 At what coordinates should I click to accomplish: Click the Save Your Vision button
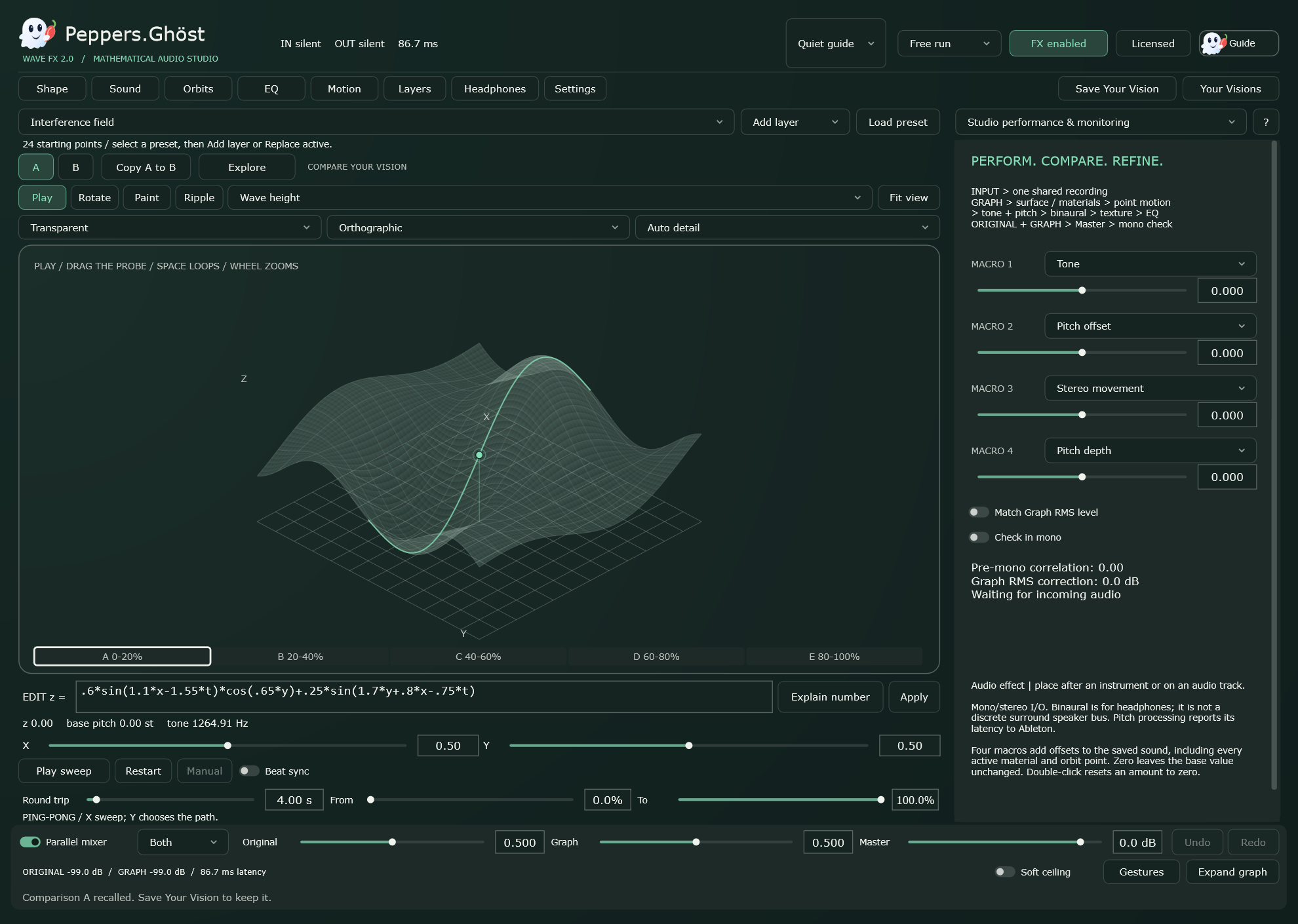click(1117, 88)
